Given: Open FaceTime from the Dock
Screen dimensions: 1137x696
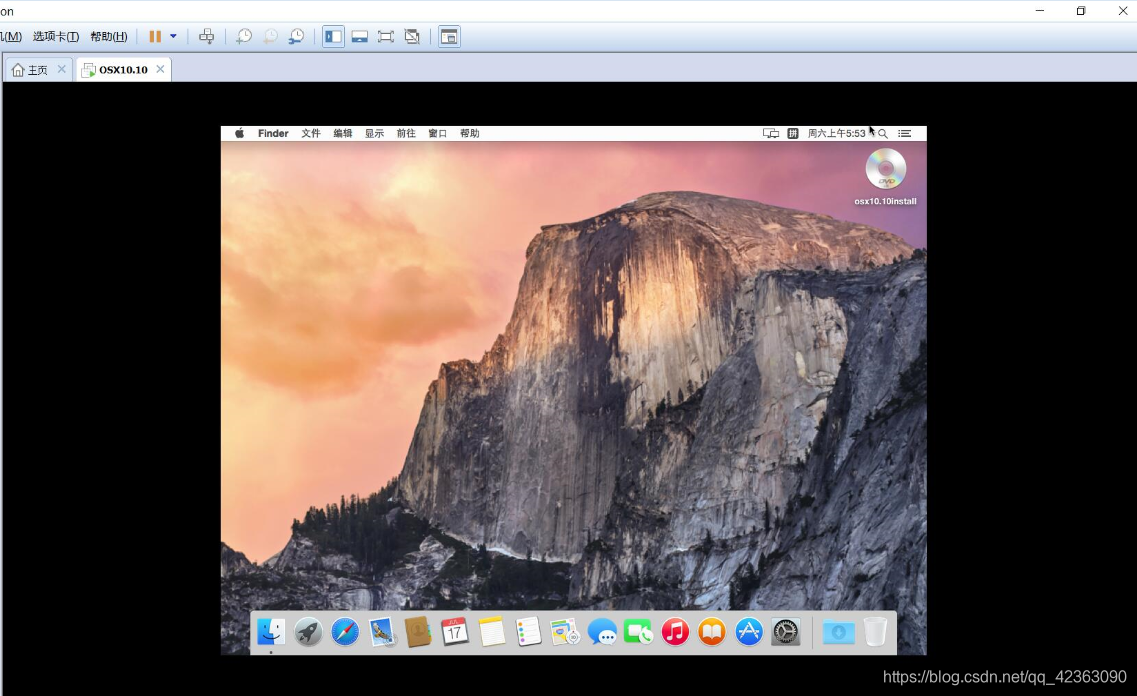Looking at the screenshot, I should (x=638, y=632).
